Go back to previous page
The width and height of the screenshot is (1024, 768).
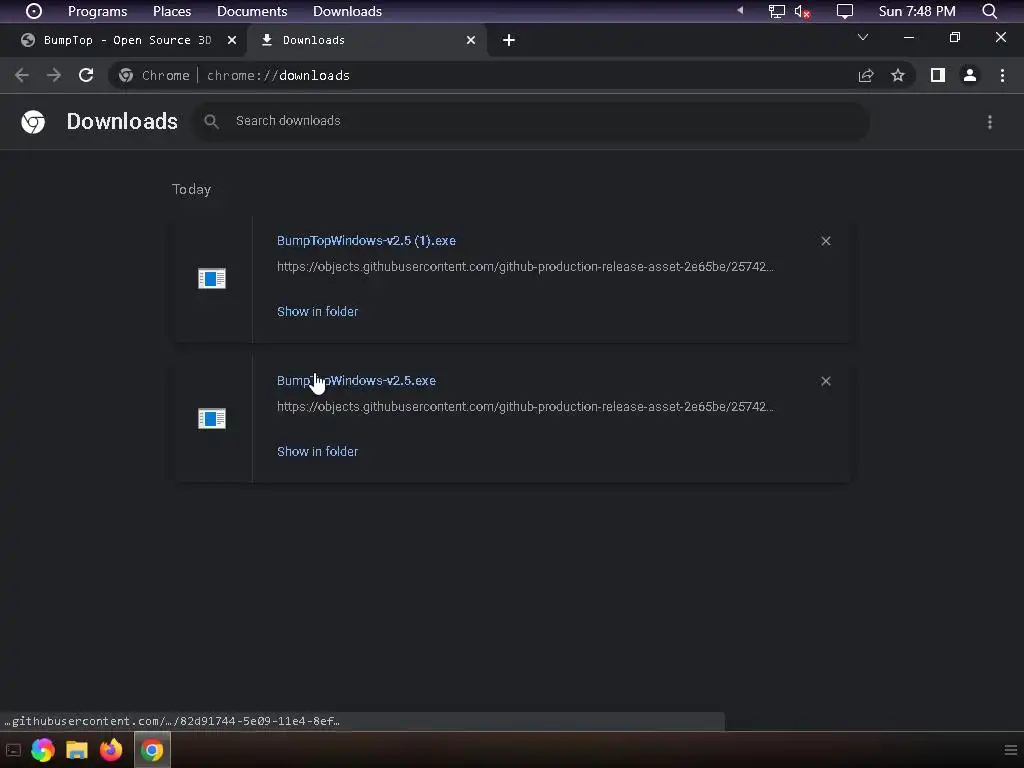click(22, 75)
